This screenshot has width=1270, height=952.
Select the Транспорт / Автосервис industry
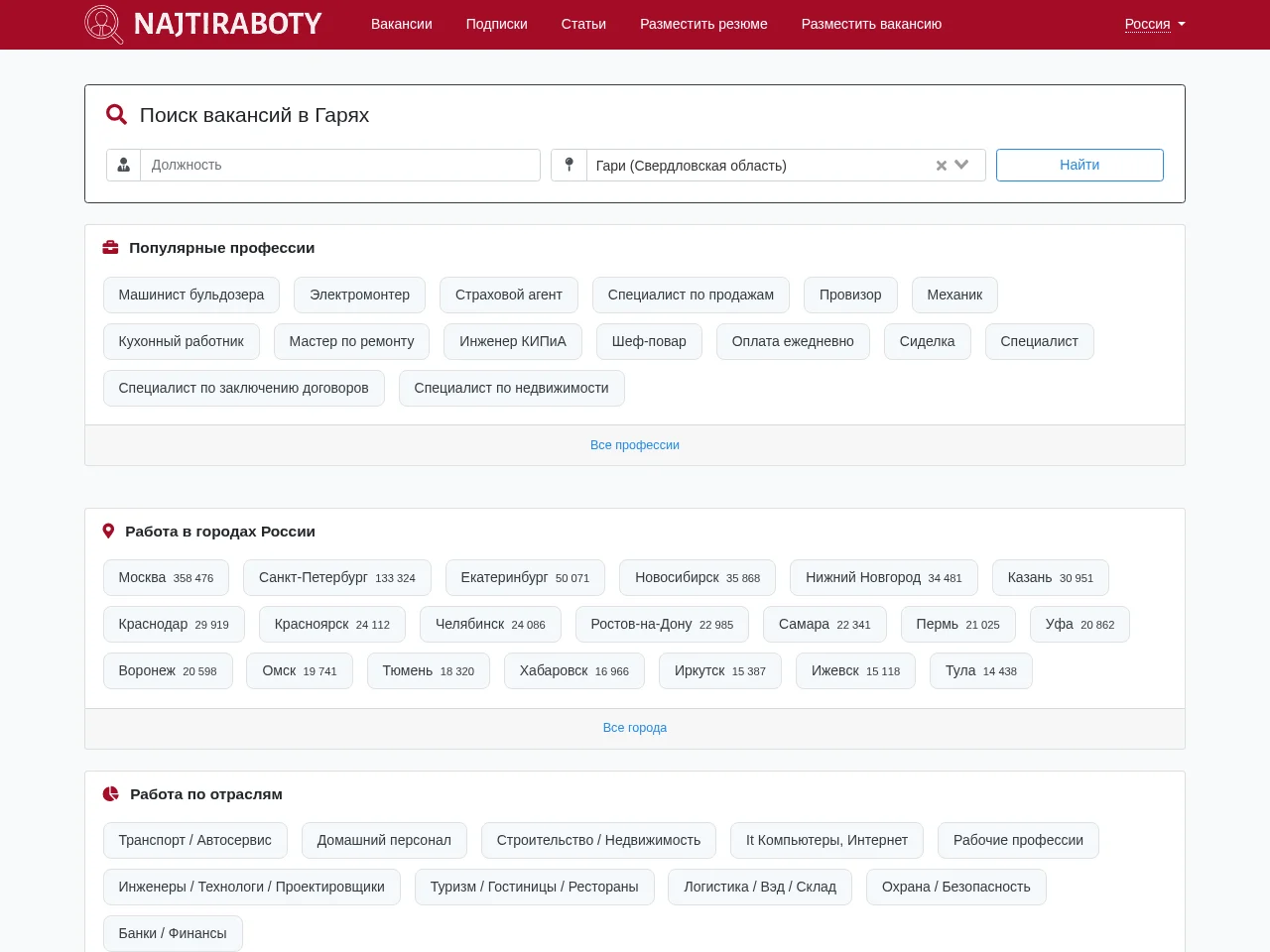click(x=195, y=840)
